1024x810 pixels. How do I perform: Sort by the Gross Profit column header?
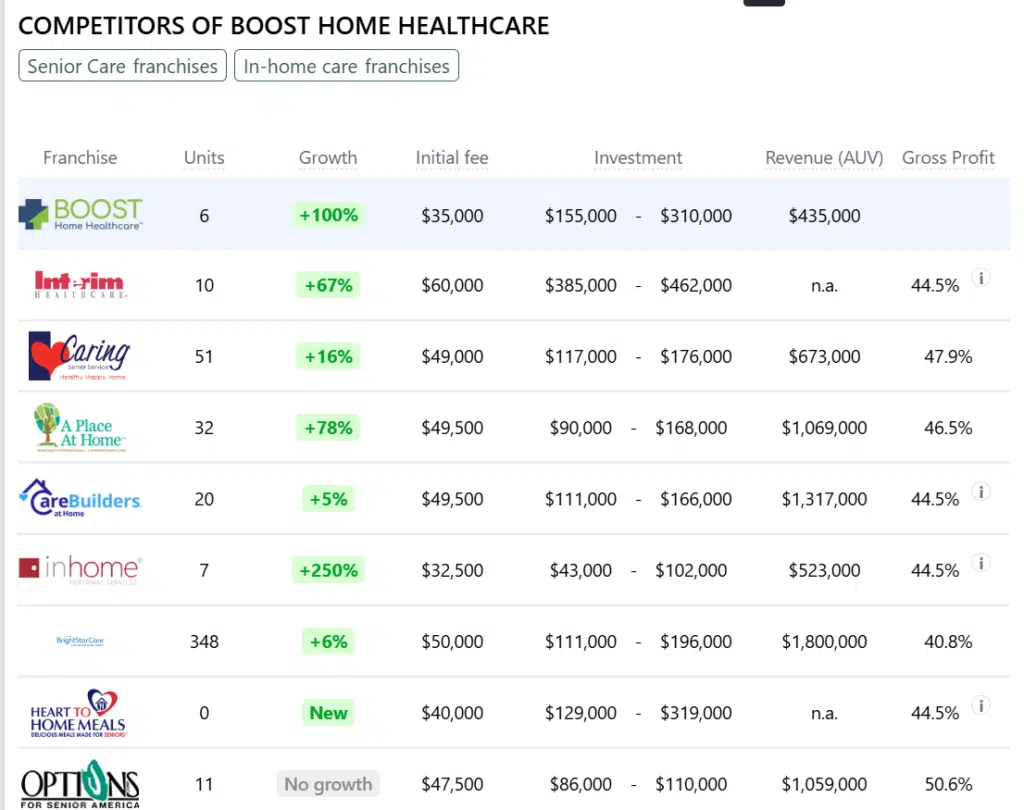pos(948,157)
